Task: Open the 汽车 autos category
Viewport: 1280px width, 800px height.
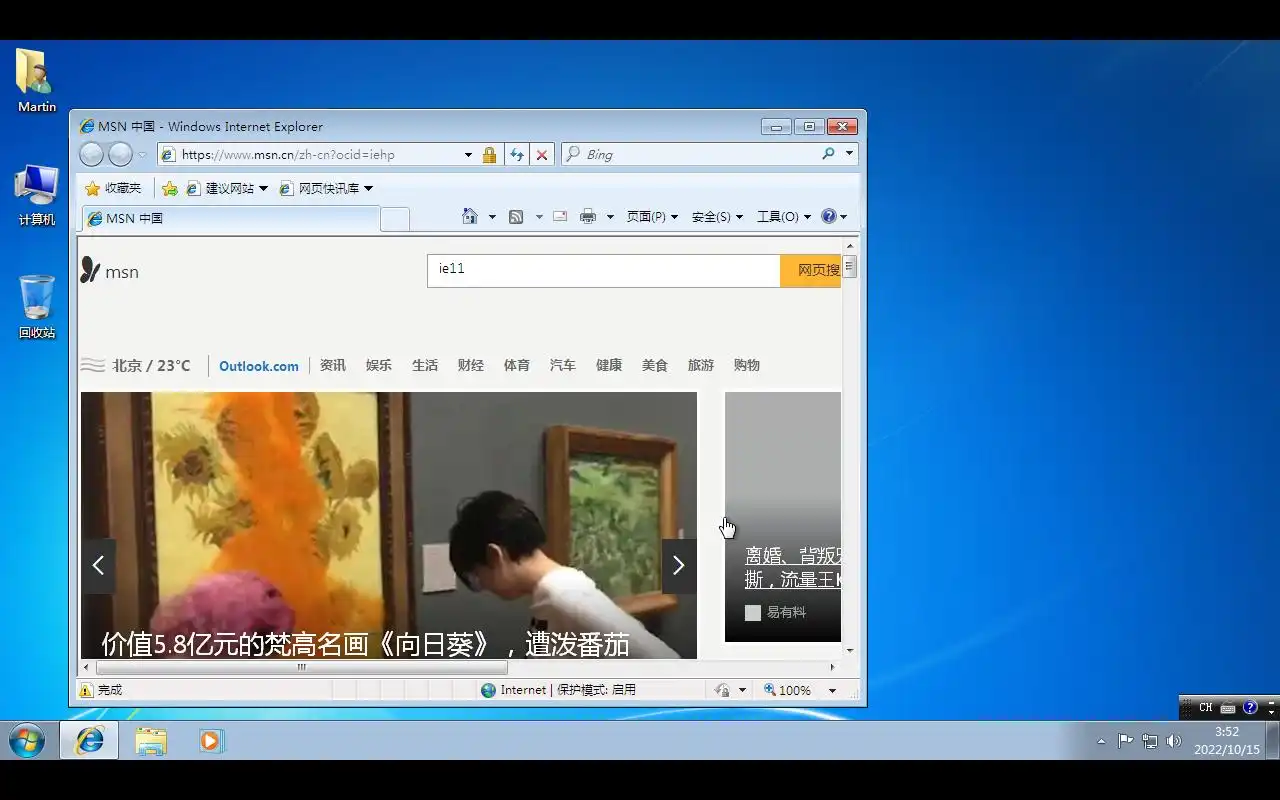Action: [563, 365]
